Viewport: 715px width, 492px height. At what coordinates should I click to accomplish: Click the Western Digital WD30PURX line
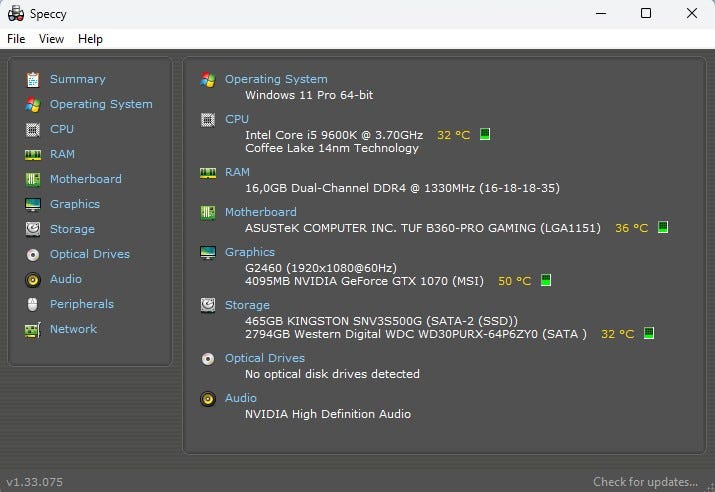click(416, 334)
